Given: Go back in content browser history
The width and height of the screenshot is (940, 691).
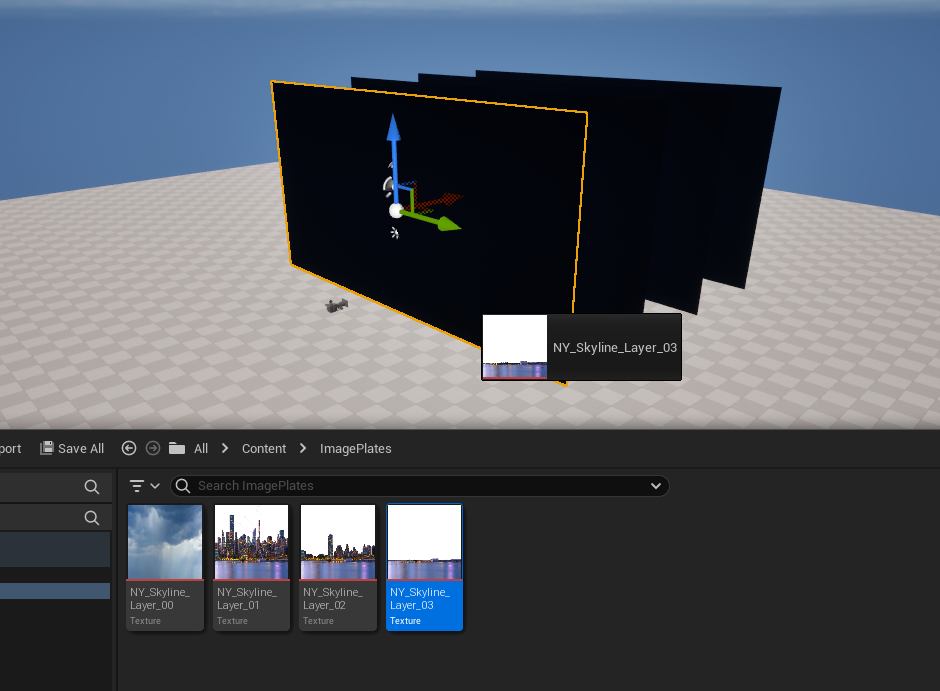Looking at the screenshot, I should point(129,448).
